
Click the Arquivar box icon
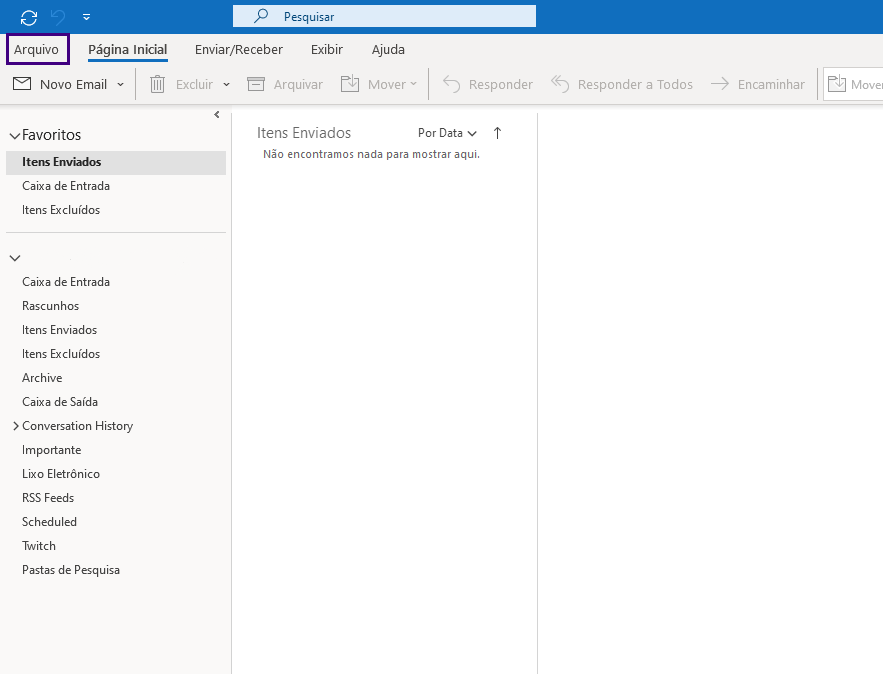point(256,84)
